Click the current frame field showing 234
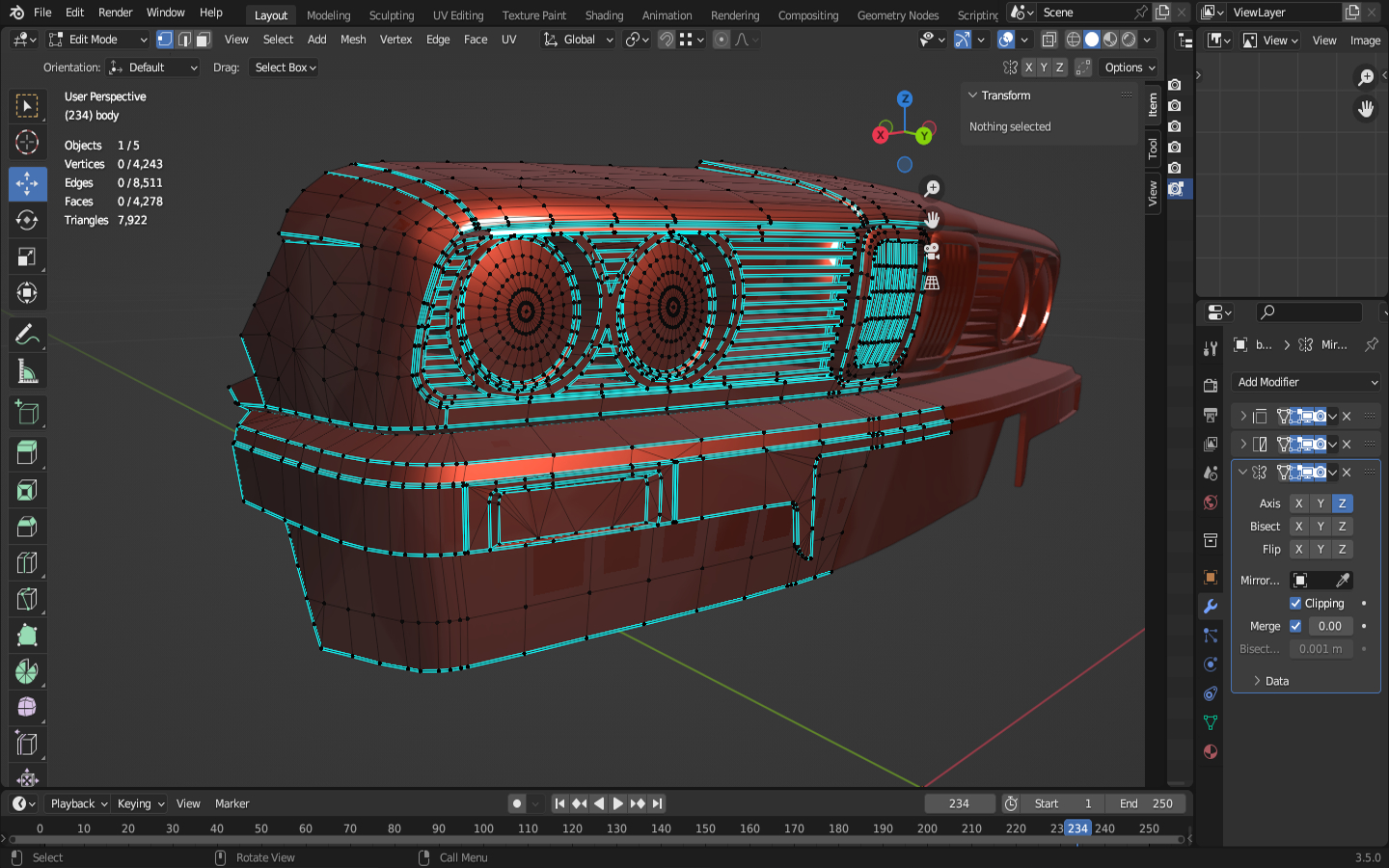Screen dimensions: 1389x868 pyautogui.click(x=959, y=803)
